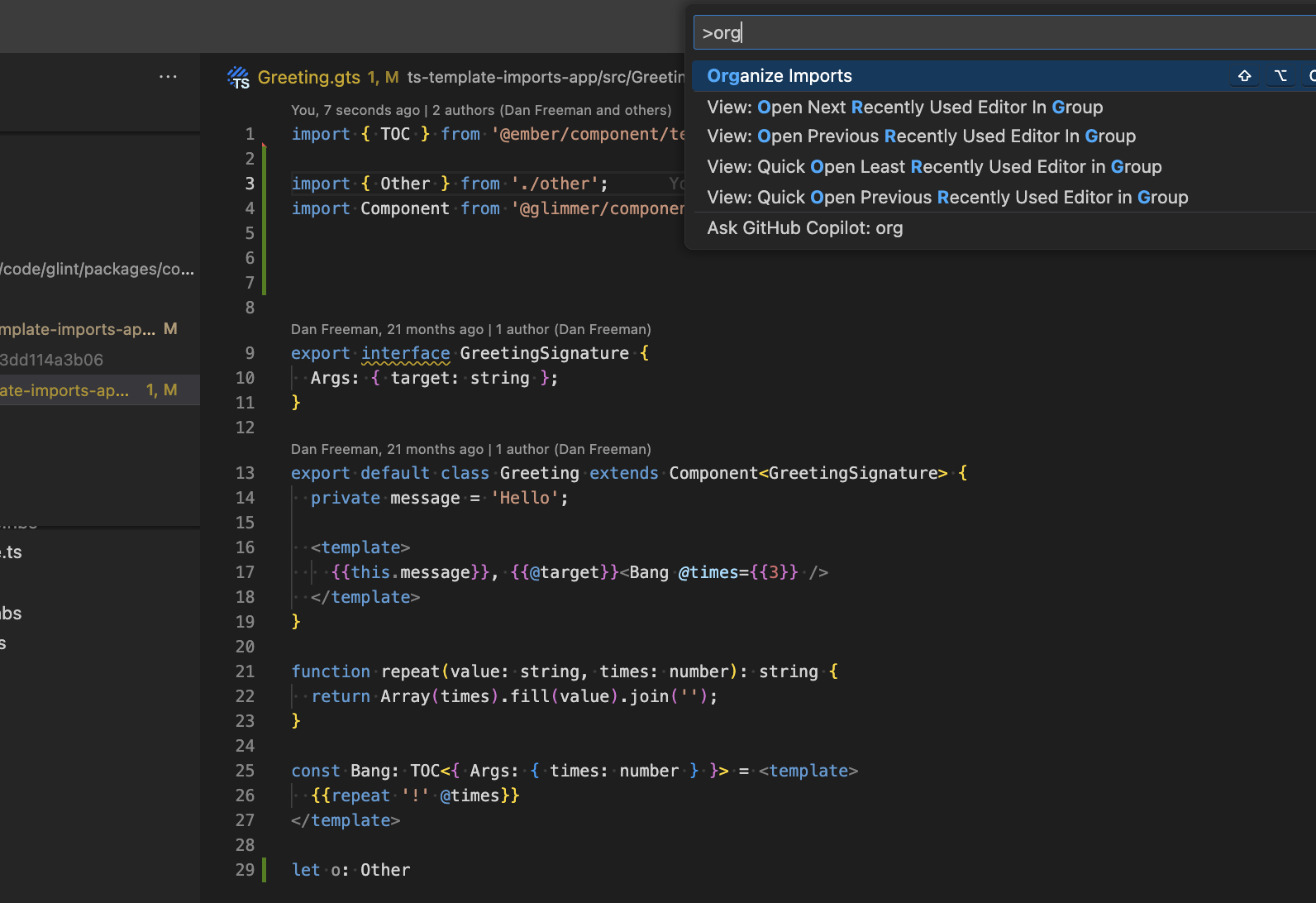Click the Option key icon beside Organize Imports
The height and width of the screenshot is (903, 1316).
tap(1280, 76)
